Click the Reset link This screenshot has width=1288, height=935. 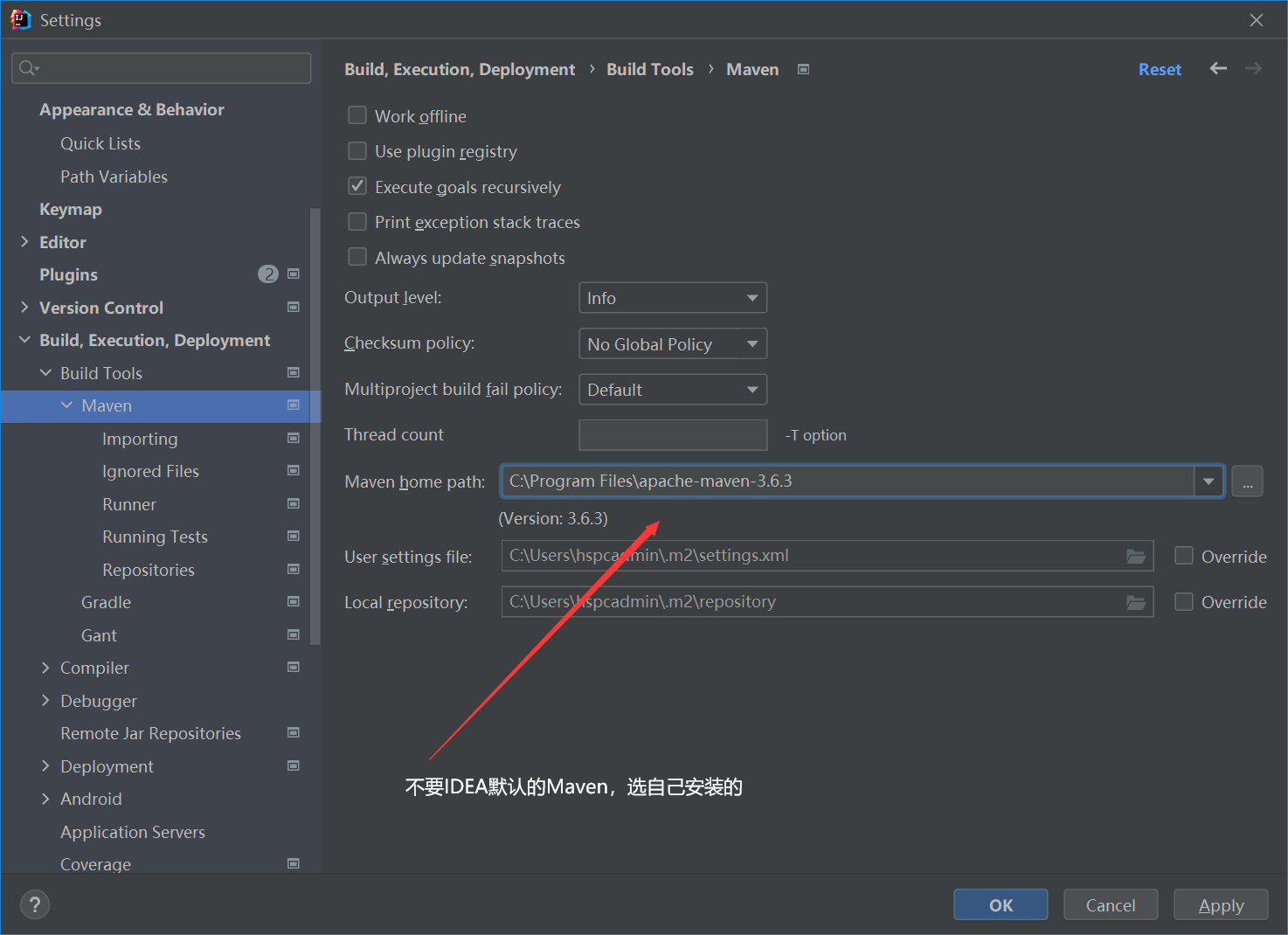(1160, 69)
